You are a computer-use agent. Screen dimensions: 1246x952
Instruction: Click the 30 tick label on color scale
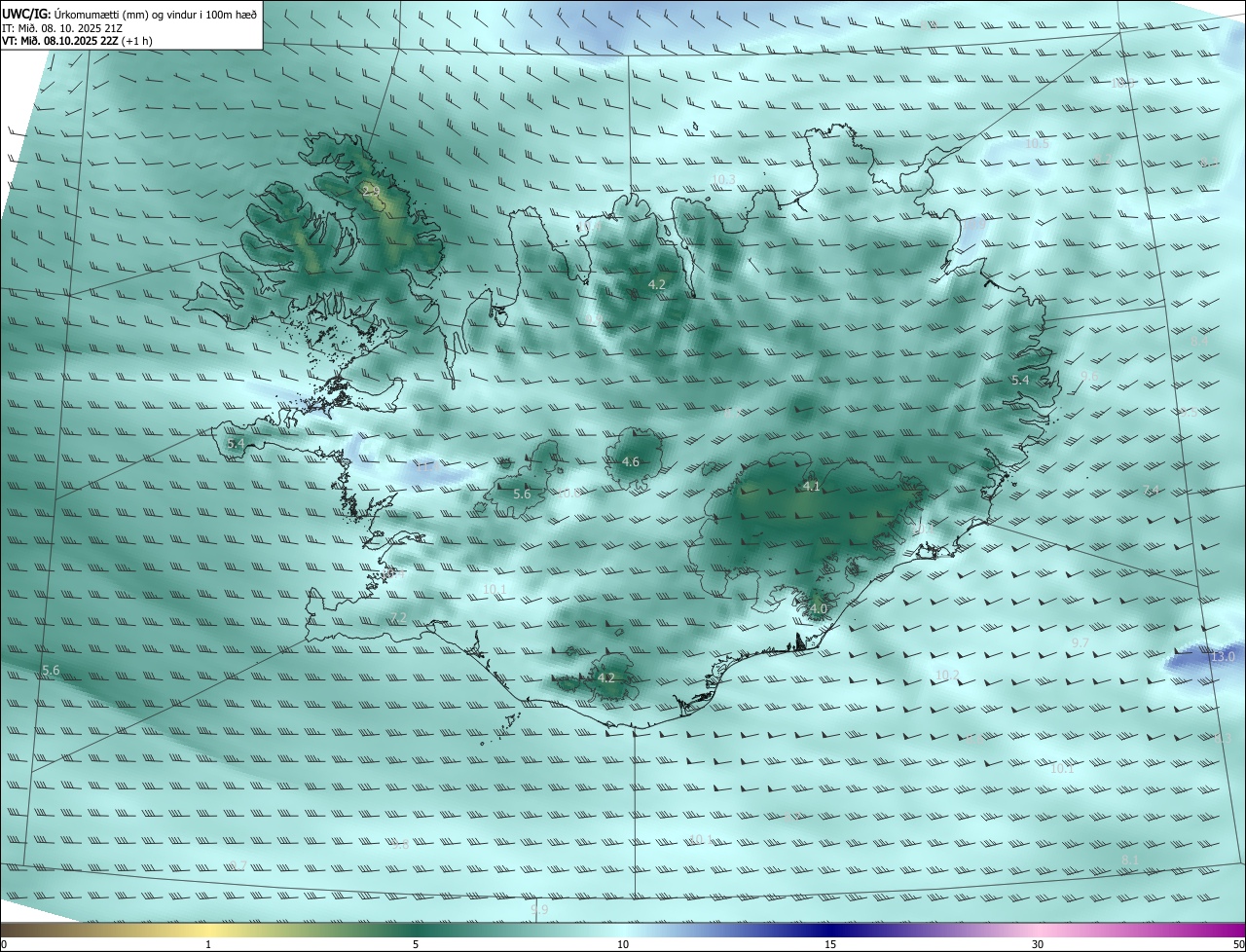[x=1038, y=944]
